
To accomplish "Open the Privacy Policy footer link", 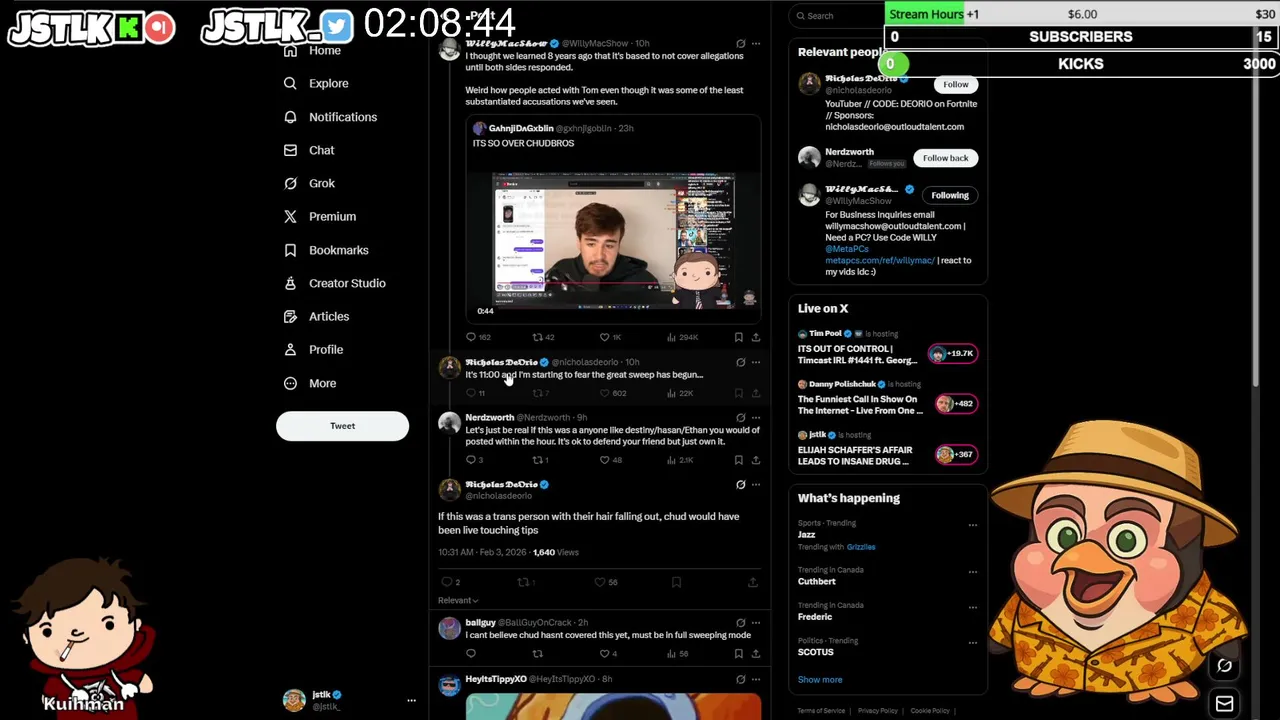I will tap(877, 711).
